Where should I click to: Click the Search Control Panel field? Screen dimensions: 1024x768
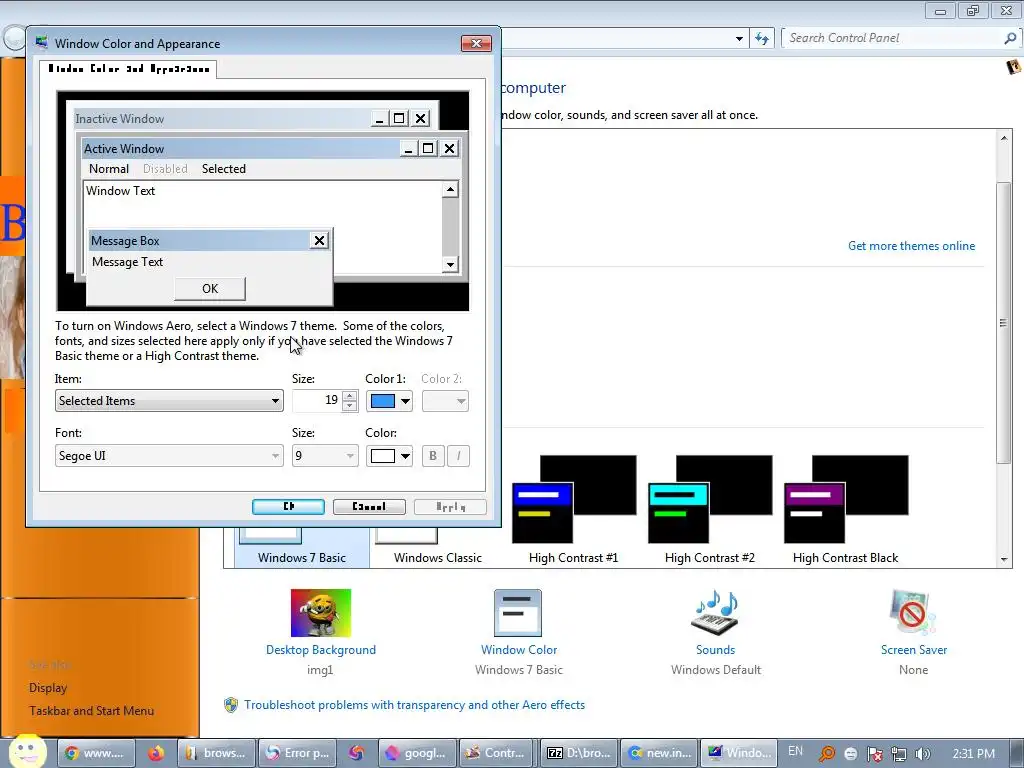[x=893, y=38]
